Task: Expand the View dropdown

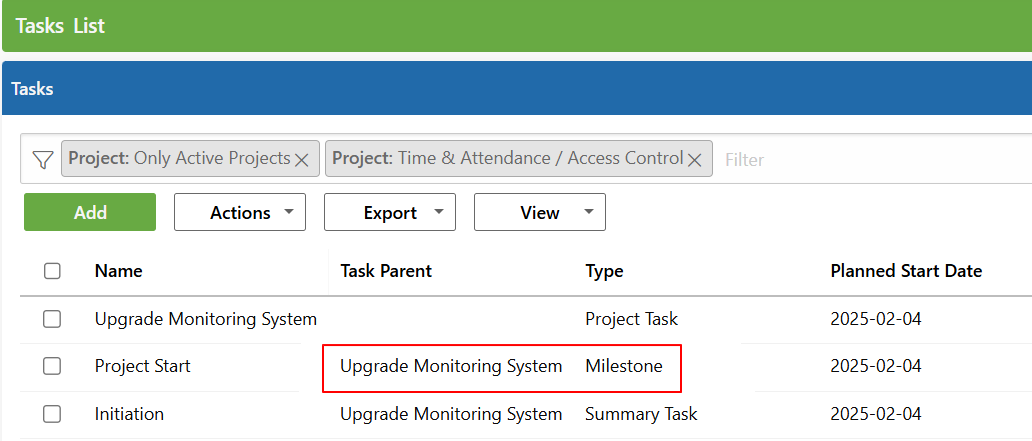Action: (540, 212)
